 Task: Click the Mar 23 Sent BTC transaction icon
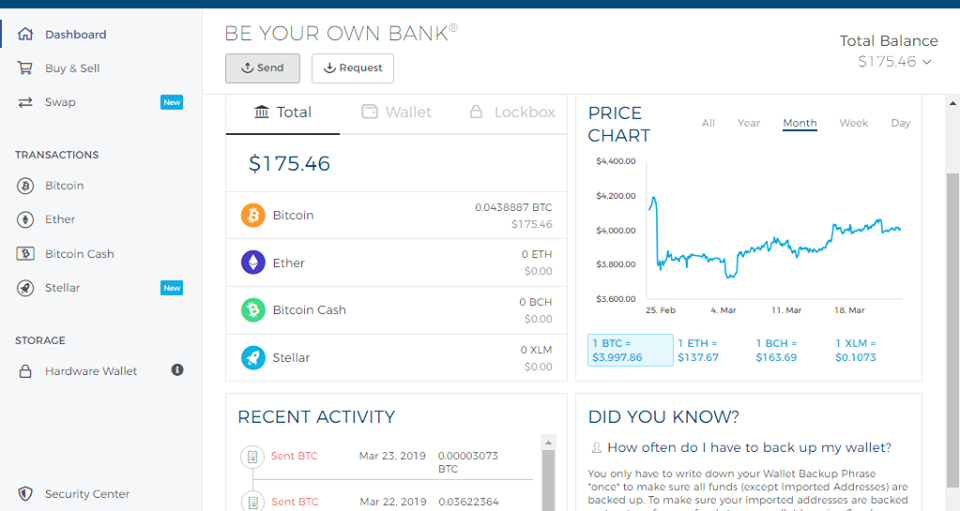(252, 457)
